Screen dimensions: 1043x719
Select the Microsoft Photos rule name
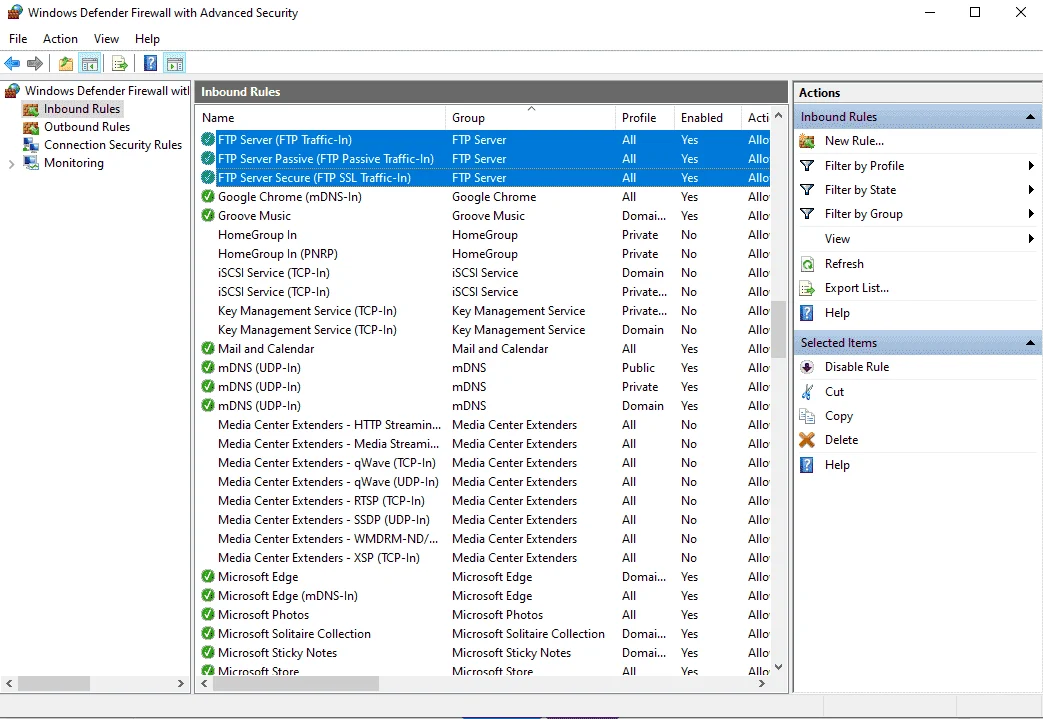263,615
